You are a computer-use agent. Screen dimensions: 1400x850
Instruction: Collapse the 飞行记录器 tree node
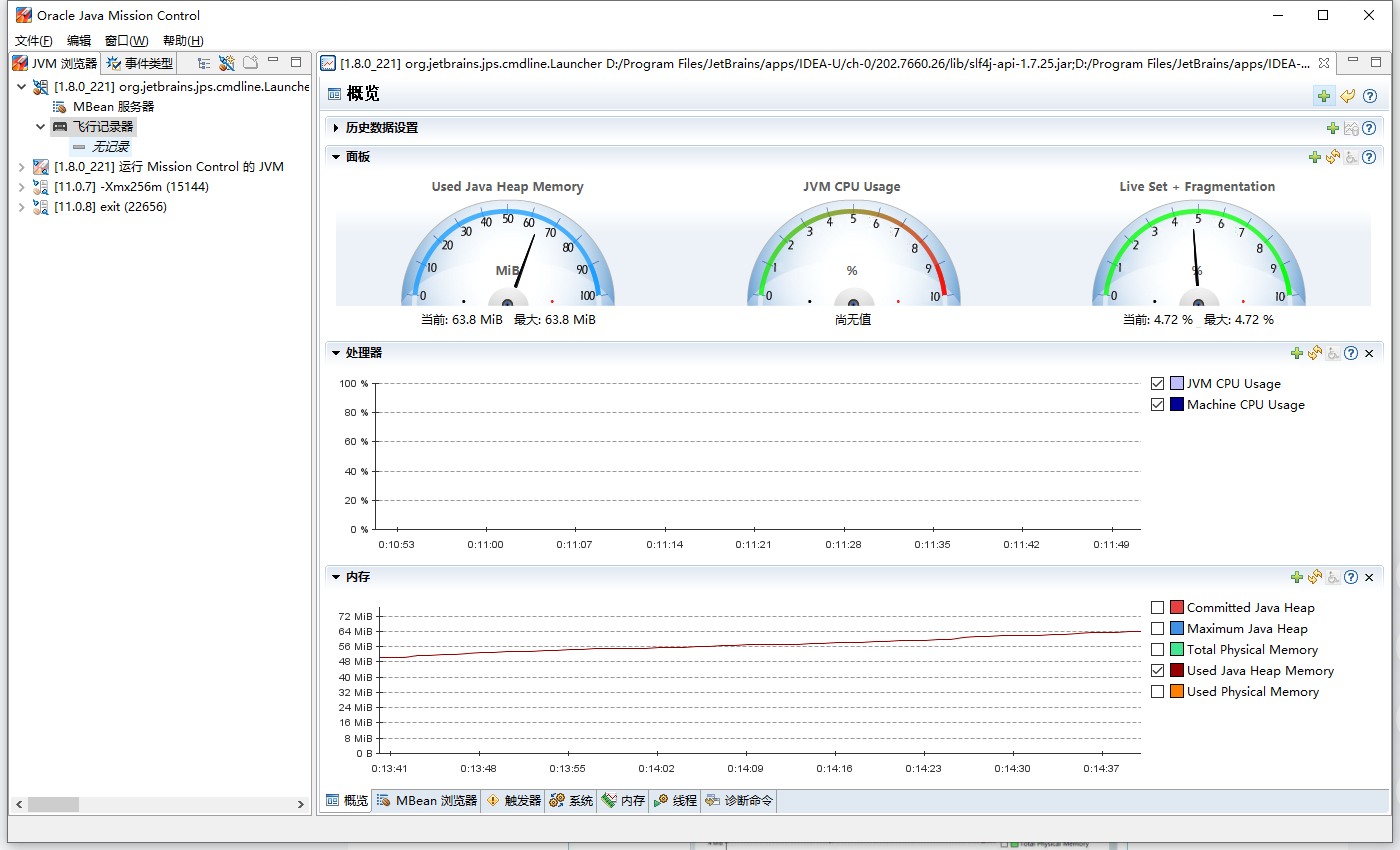[40, 127]
